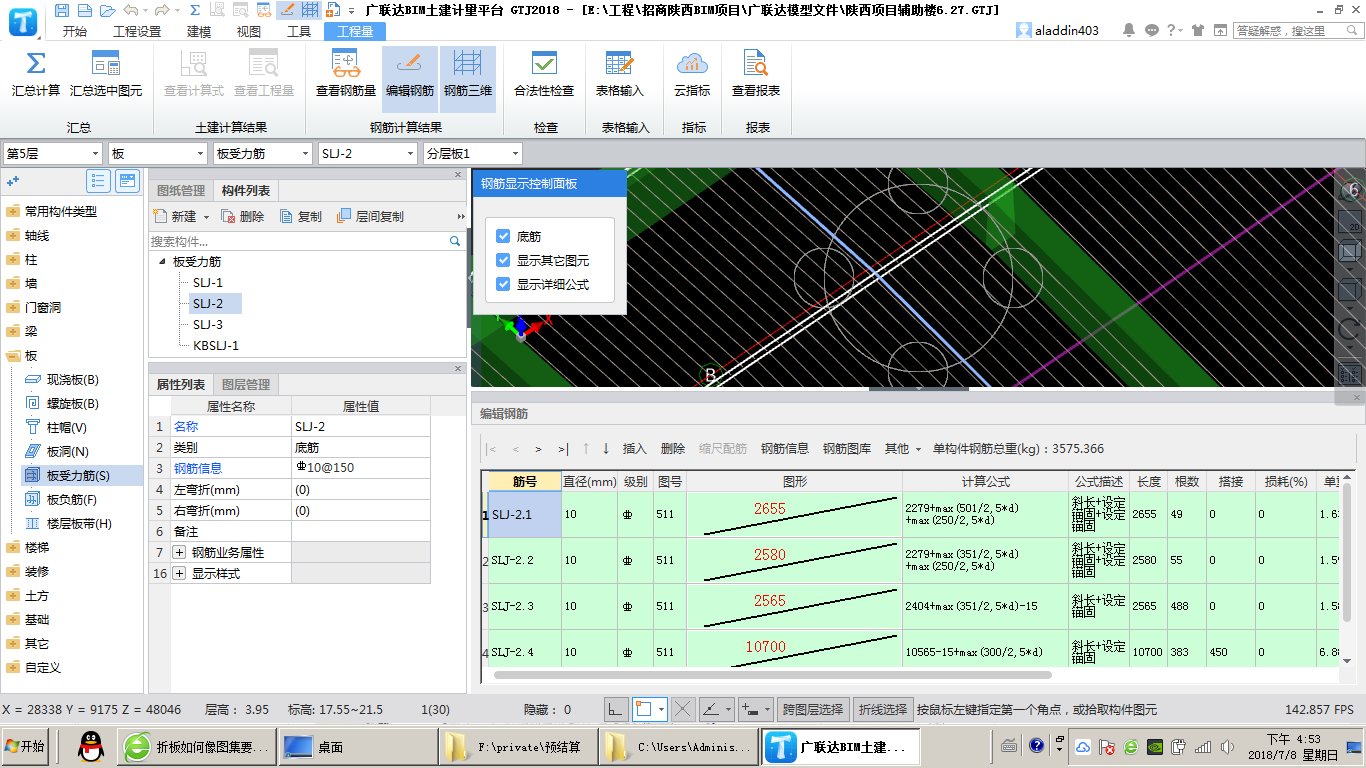Open the 第5层 floor dropdown
Screen dimensions: 1366x768
(x=53, y=153)
